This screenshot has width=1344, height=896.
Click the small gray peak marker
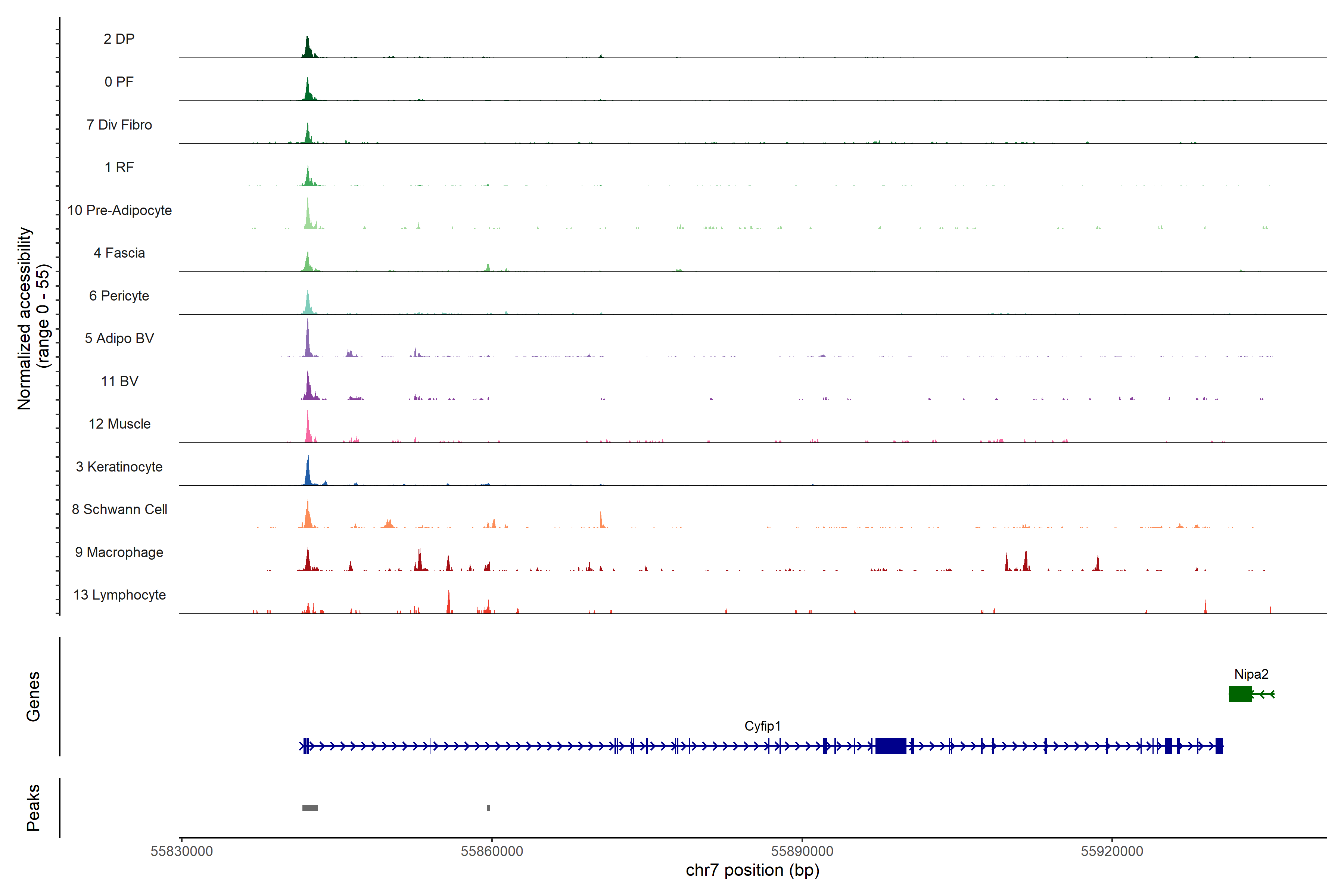click(488, 808)
